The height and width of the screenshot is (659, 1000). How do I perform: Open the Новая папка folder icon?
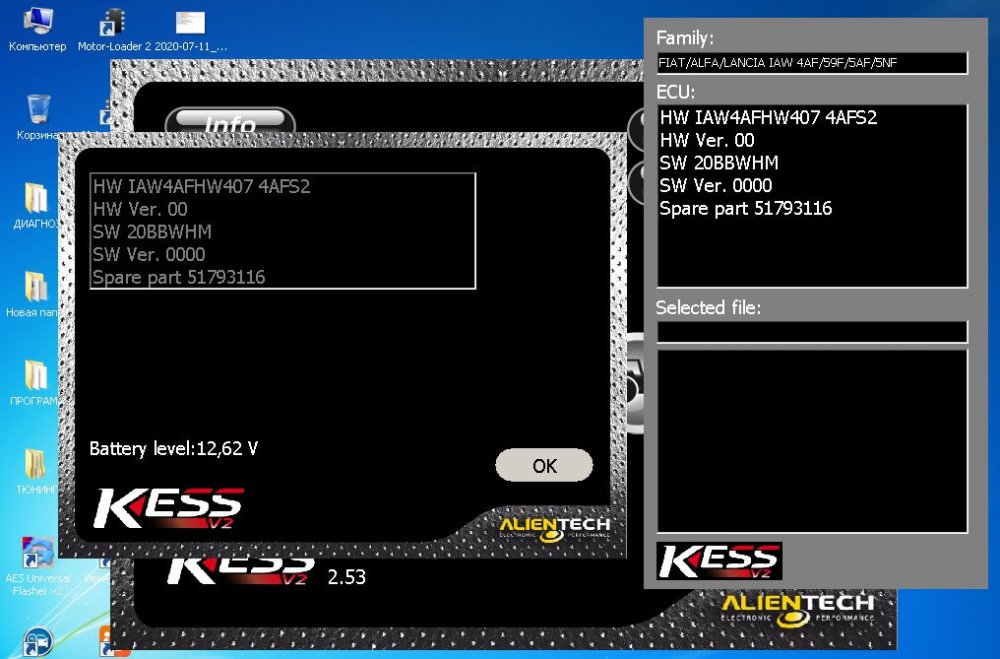coord(33,294)
